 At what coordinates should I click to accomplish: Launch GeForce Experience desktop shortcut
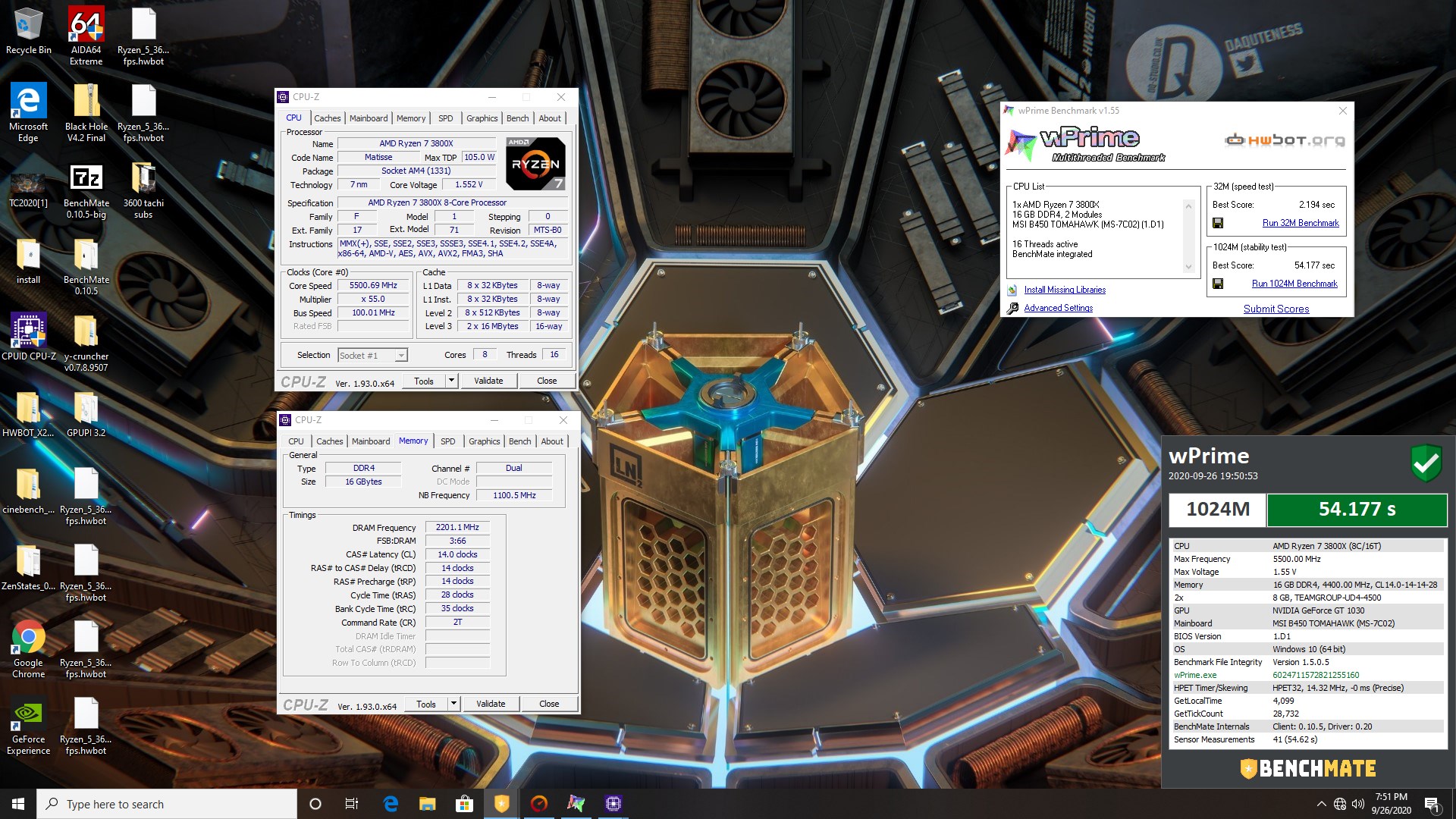pyautogui.click(x=28, y=726)
